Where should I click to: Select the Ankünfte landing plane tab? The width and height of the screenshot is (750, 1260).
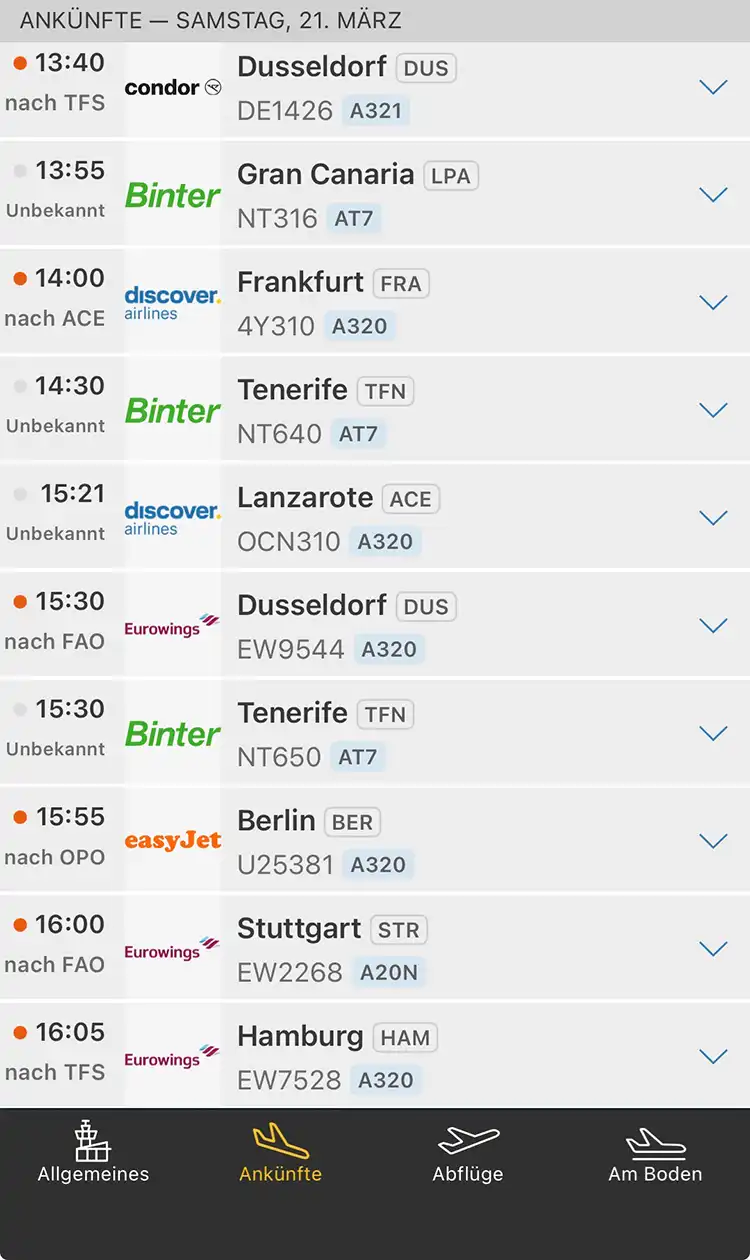(x=281, y=1153)
